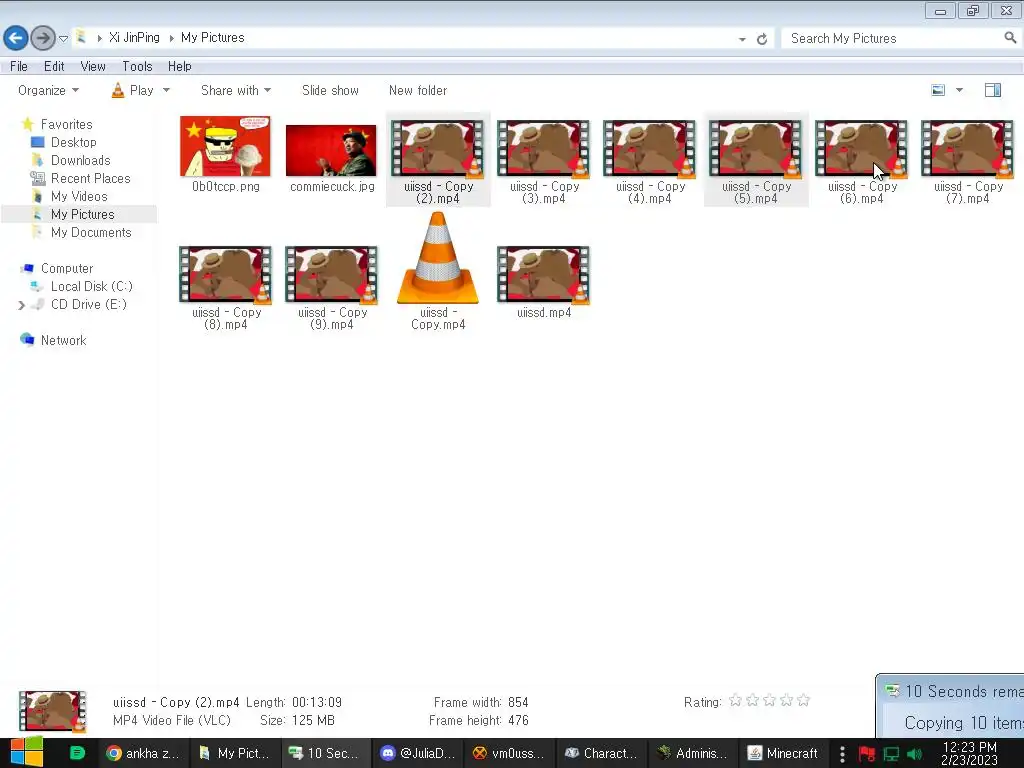Open the Discord @JuliaD taskbar item
Image resolution: width=1024 pixels, height=768 pixels.
[x=418, y=754]
